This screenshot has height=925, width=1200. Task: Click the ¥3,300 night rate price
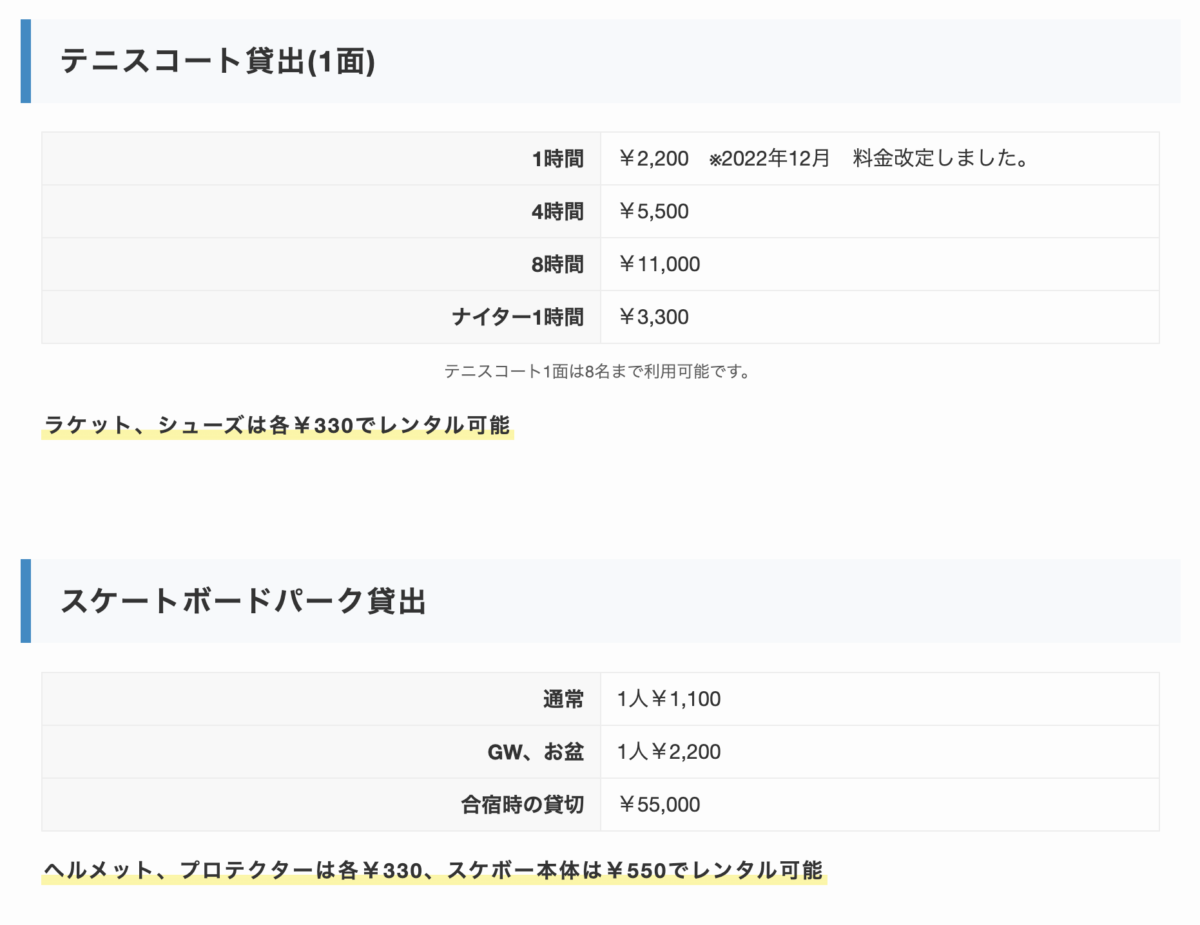pyautogui.click(x=654, y=317)
